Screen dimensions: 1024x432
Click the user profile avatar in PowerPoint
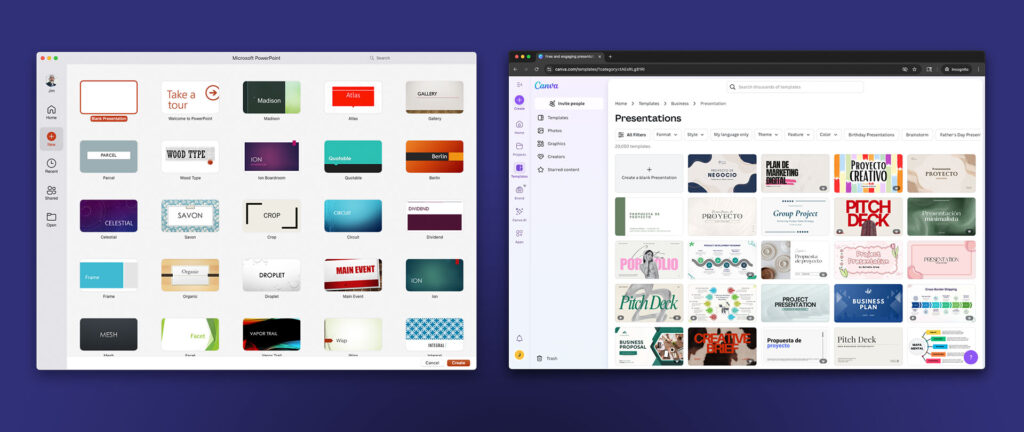click(51, 80)
